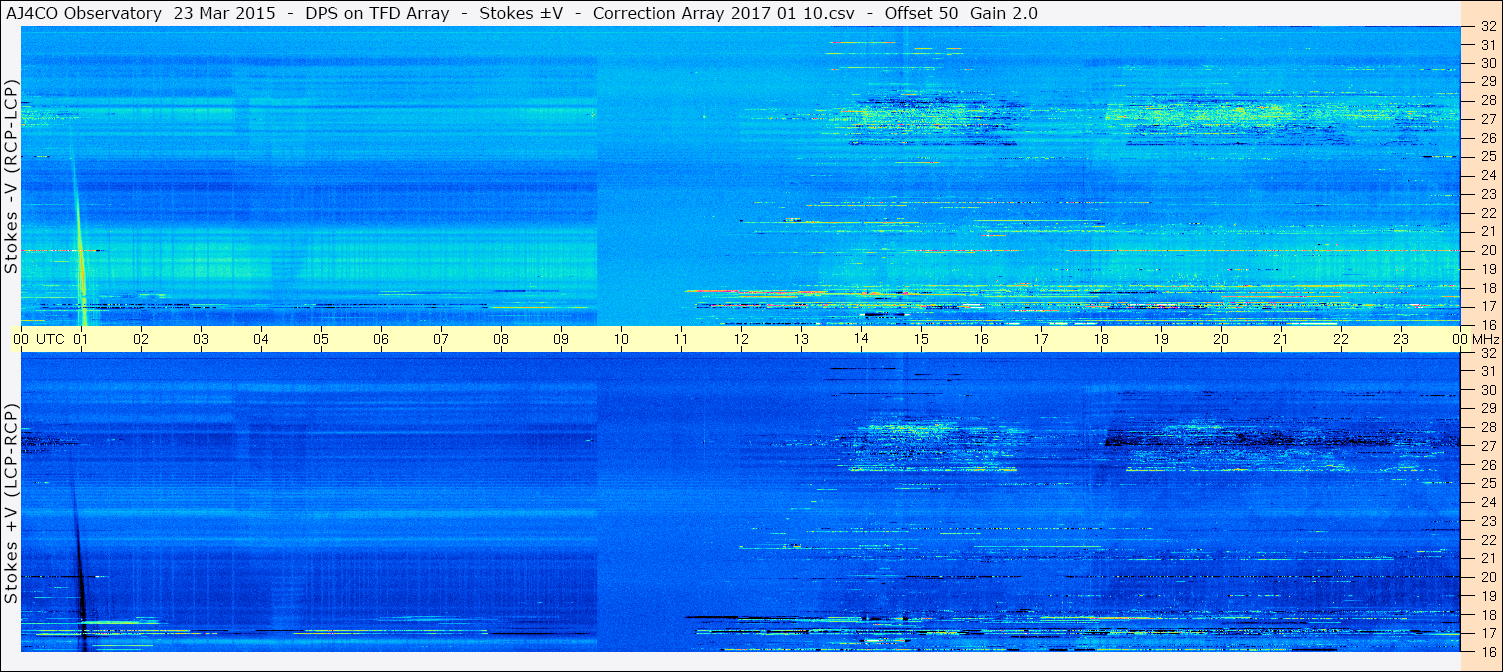Click the 31 MHz label of the lower panel
1503x672 pixels.
pyautogui.click(x=1487, y=372)
